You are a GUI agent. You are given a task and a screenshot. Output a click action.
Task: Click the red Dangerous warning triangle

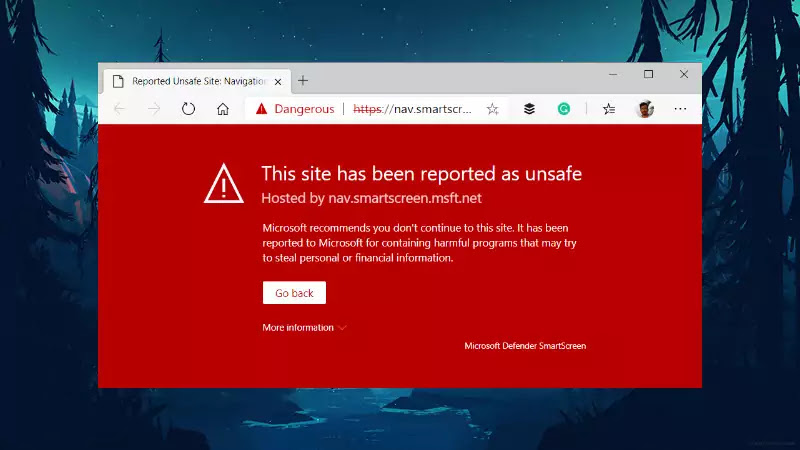coord(261,109)
